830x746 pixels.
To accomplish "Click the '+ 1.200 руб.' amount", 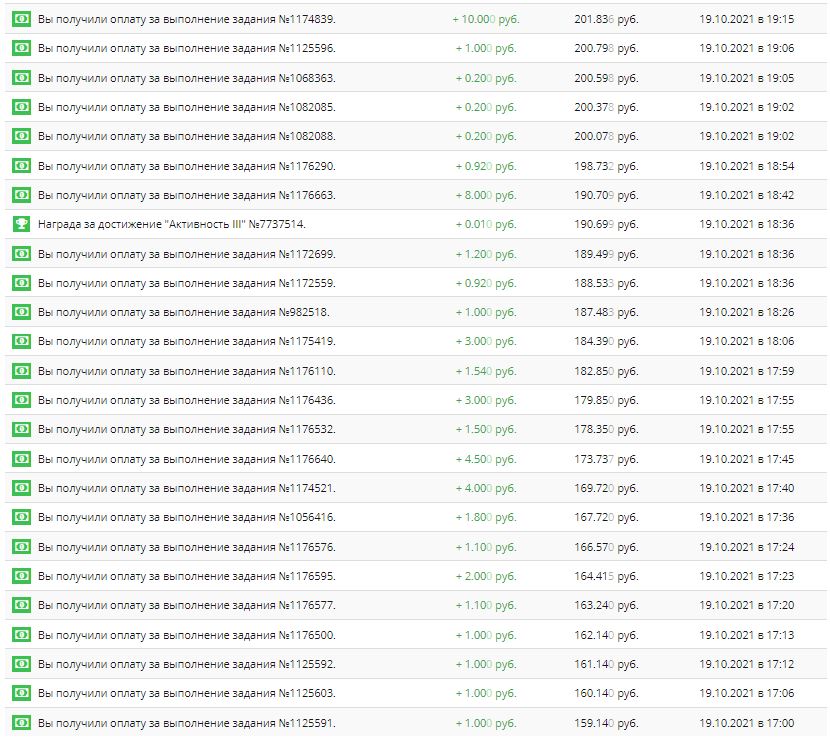I will click(486, 254).
